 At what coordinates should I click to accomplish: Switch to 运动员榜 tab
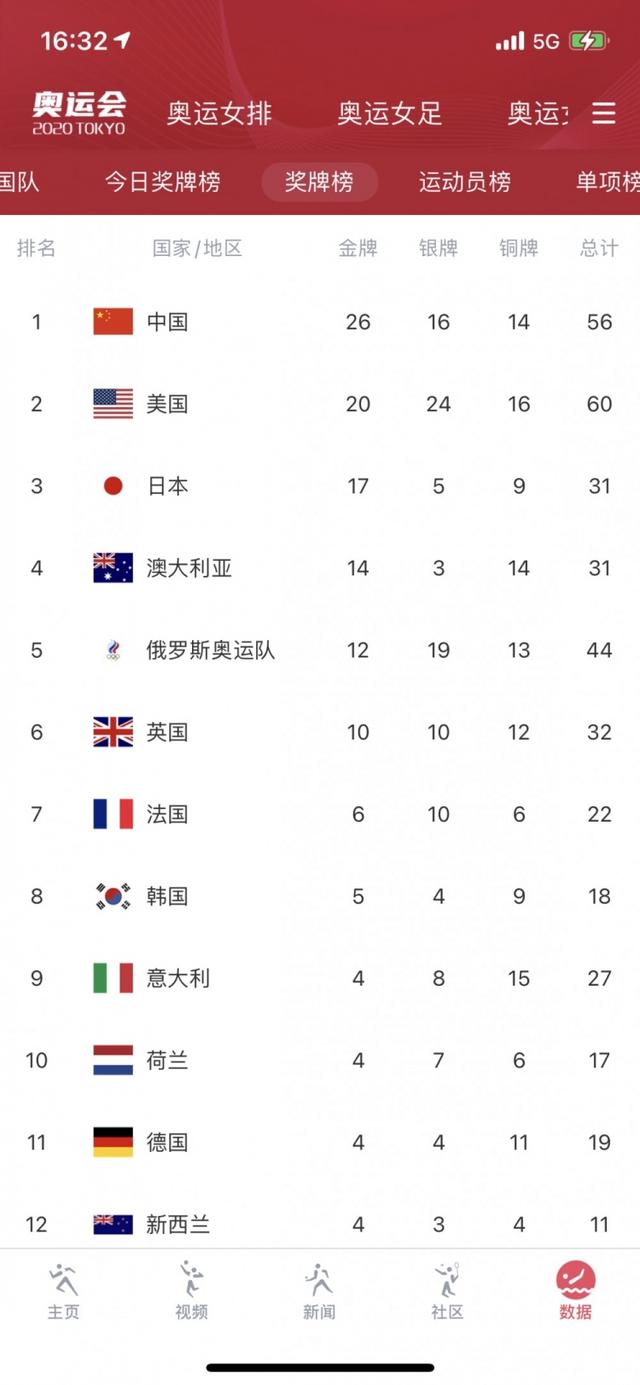[x=465, y=182]
